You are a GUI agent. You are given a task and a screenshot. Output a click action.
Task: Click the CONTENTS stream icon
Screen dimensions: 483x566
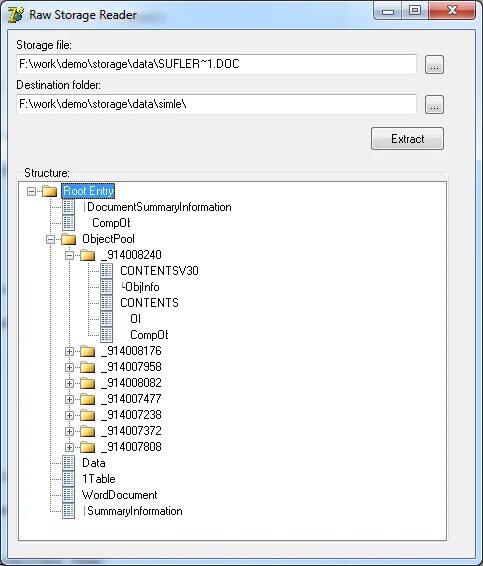click(x=106, y=303)
